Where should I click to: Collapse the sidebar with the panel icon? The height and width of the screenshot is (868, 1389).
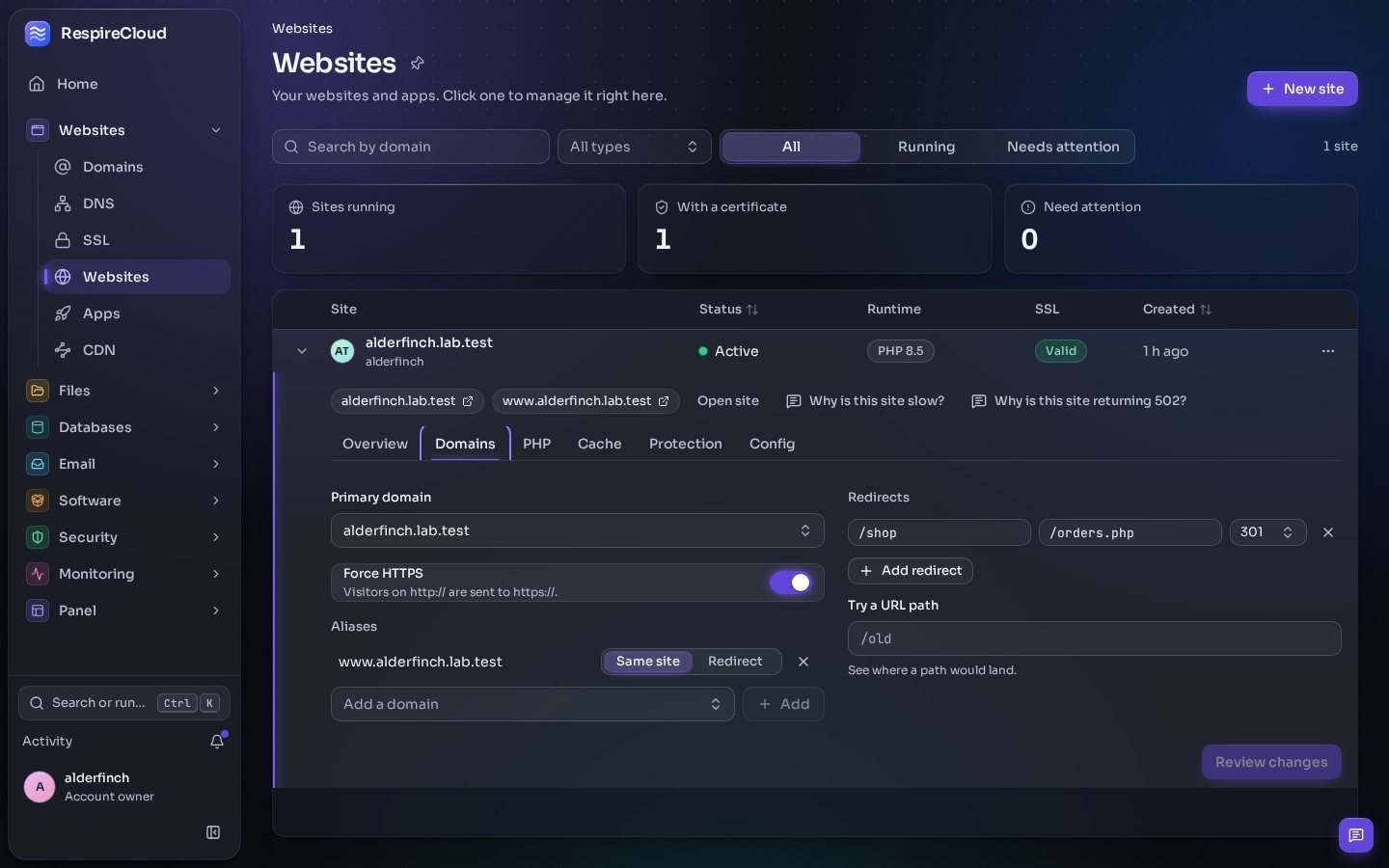click(213, 832)
